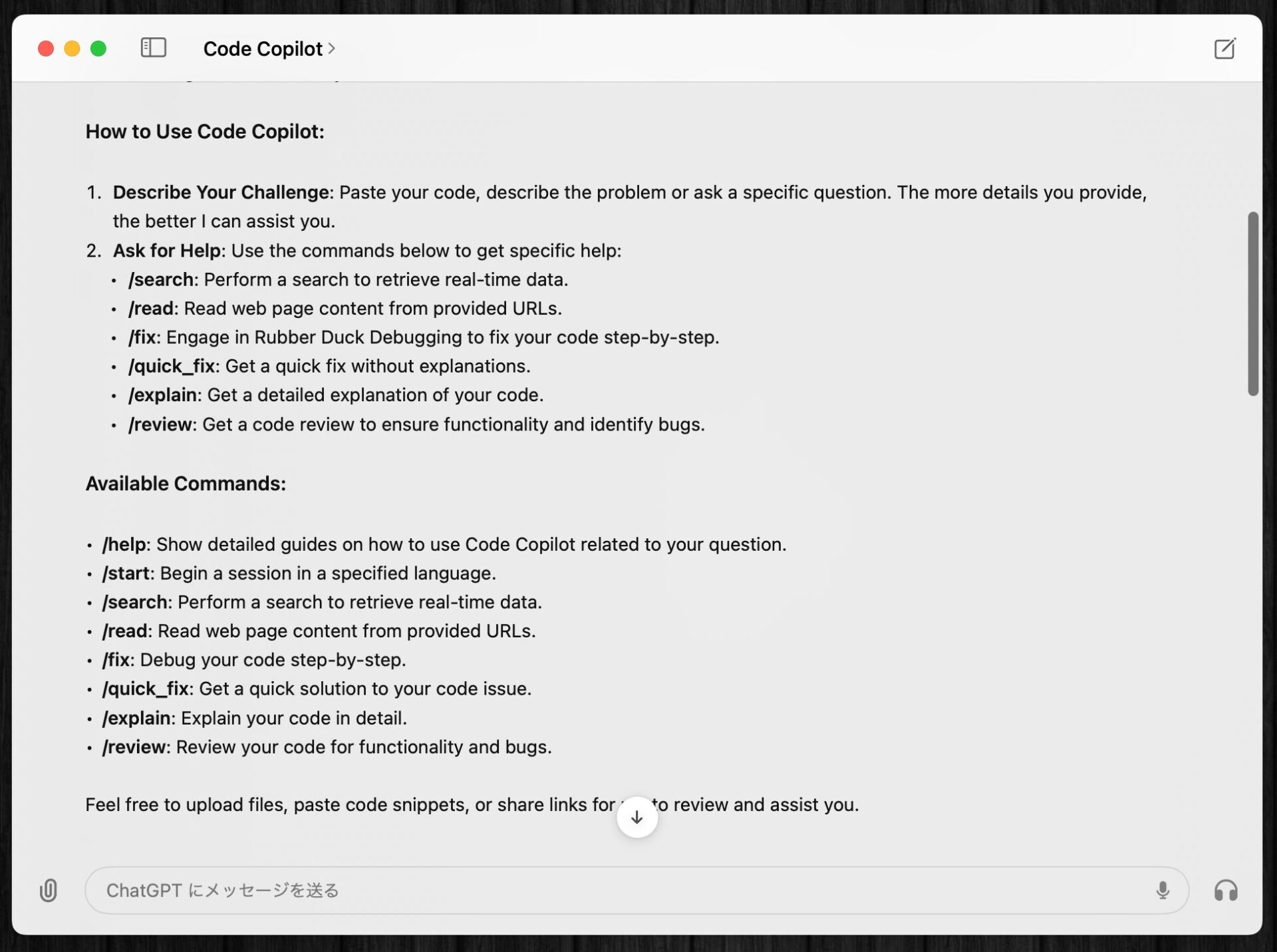
Task: Click the /help command in Available Commands
Action: coord(124,544)
